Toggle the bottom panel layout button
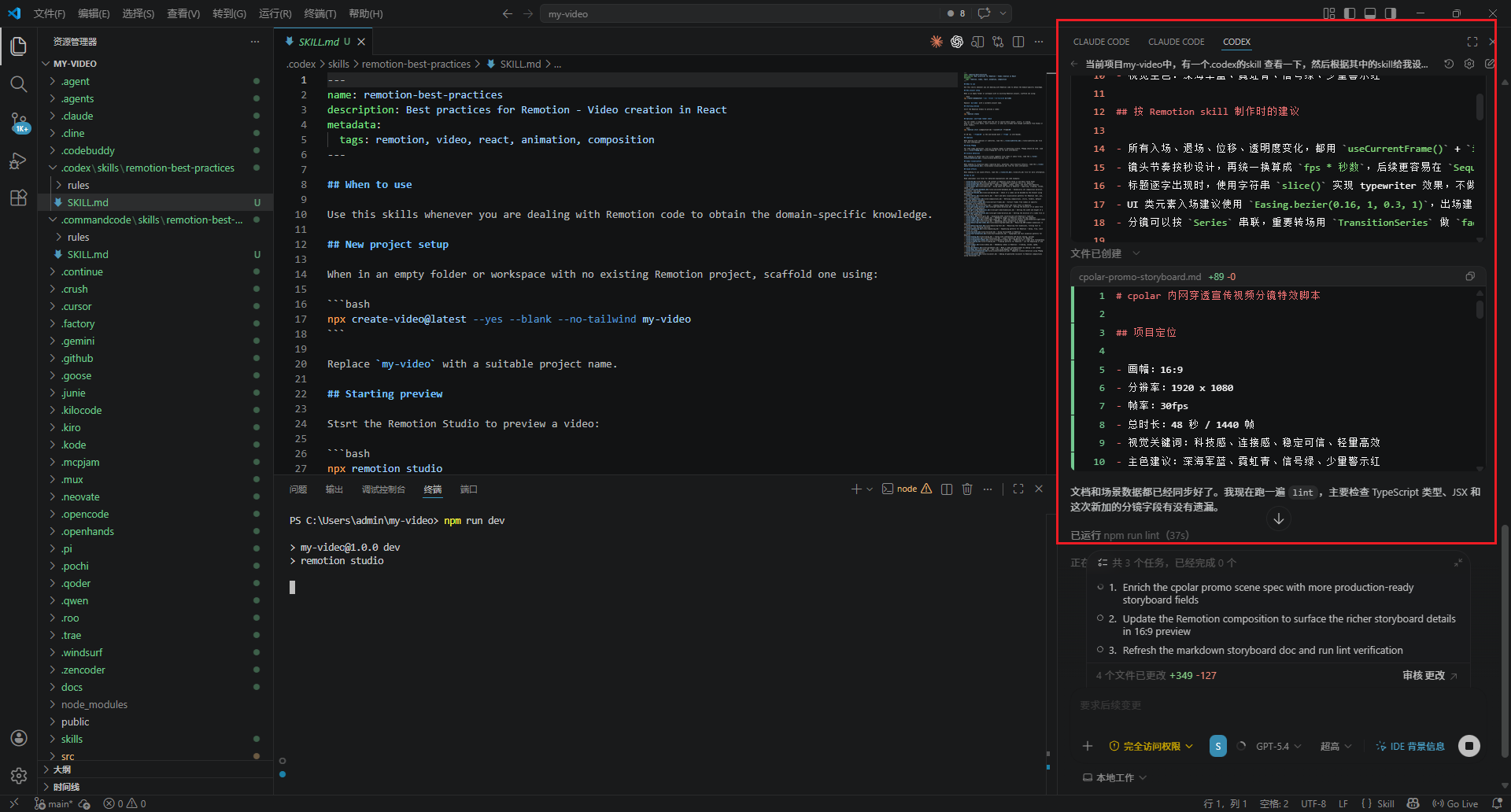Screen dimensions: 1511x812 pos(1370,13)
